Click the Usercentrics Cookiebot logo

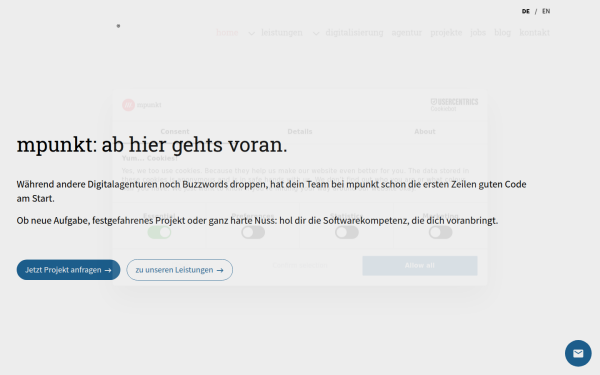(454, 104)
